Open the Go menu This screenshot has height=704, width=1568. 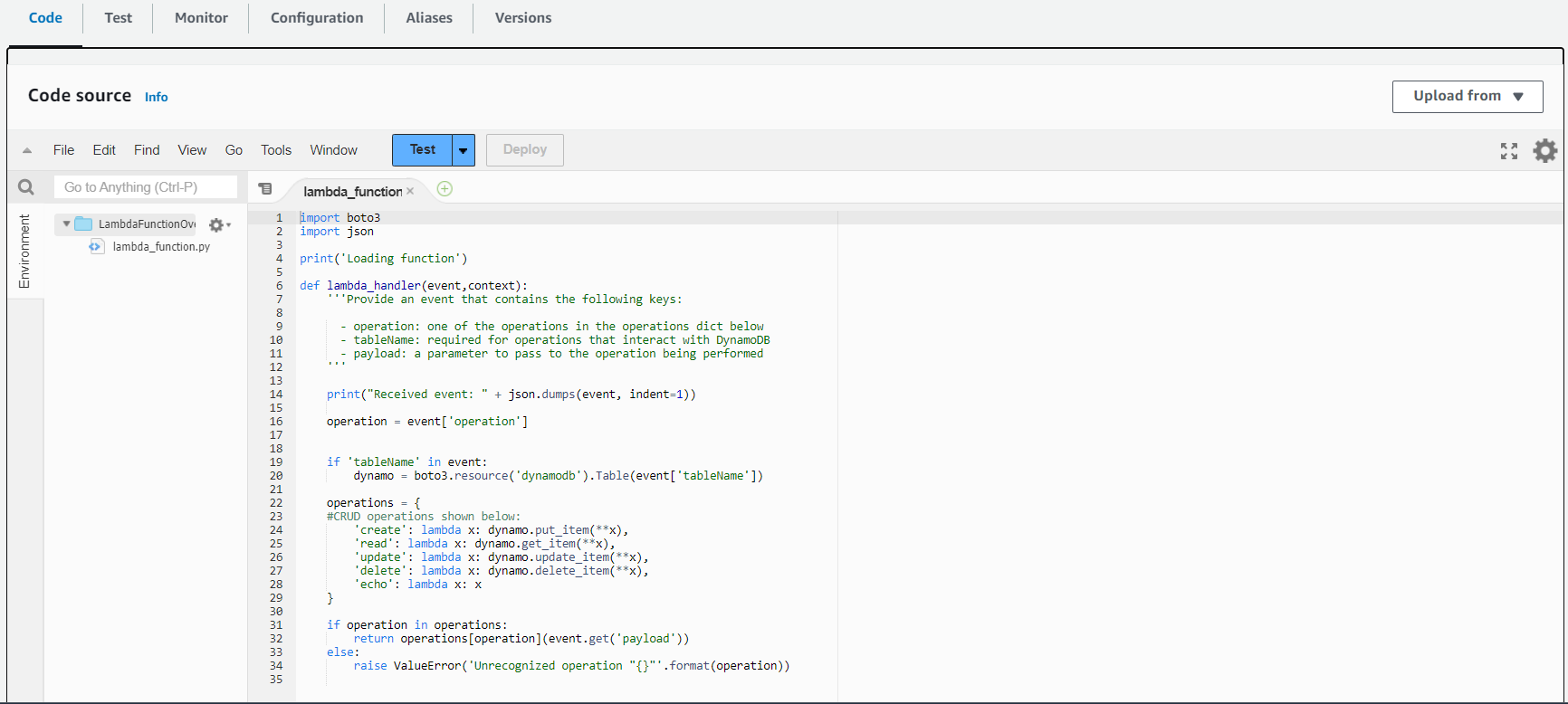234,150
